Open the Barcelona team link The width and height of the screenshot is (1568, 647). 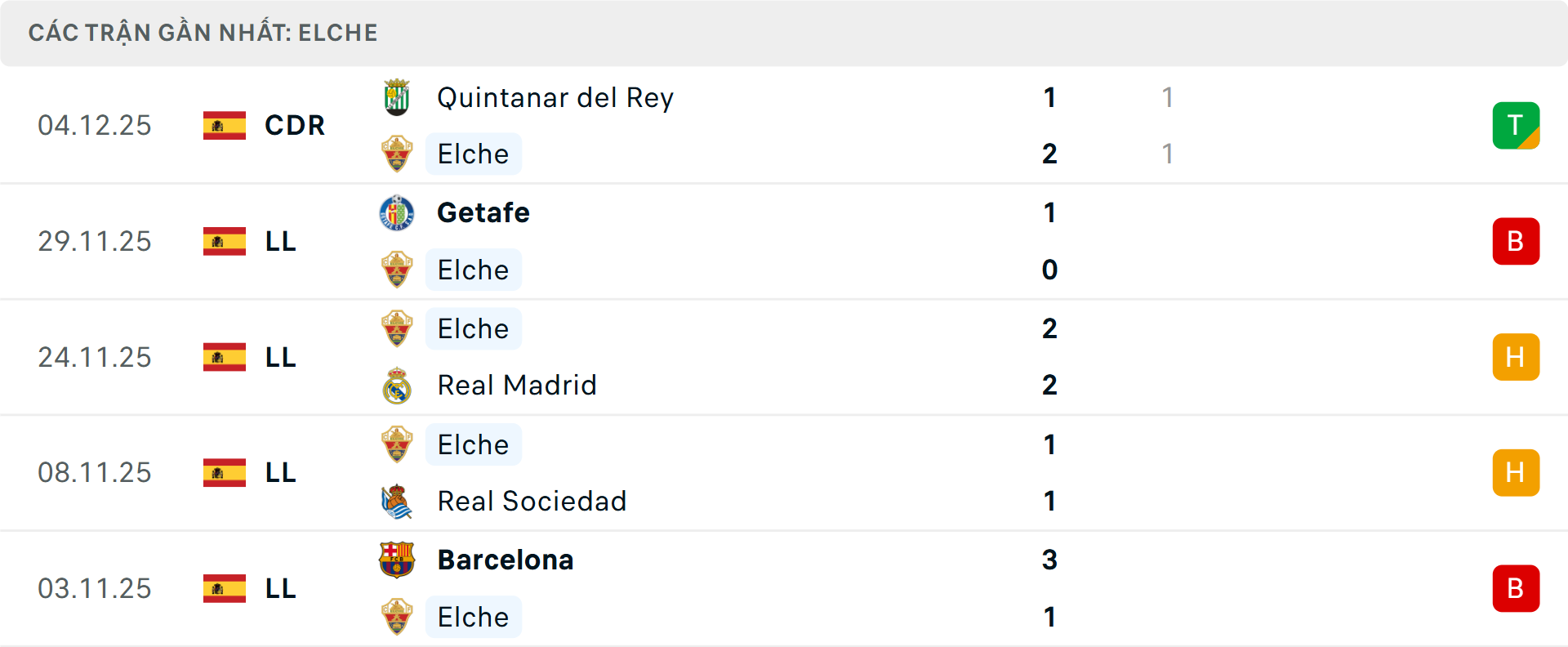click(506, 560)
